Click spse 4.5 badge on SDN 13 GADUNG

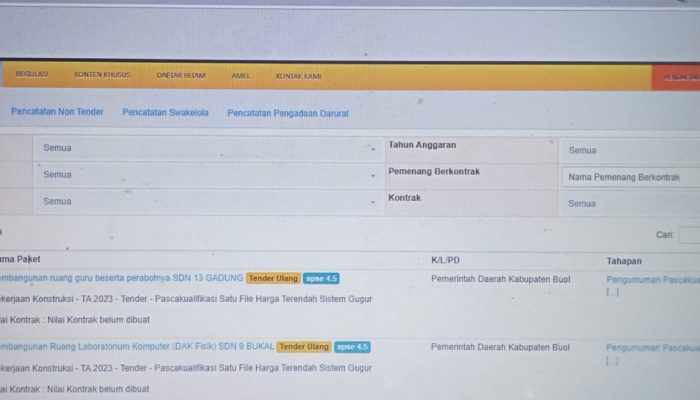coord(321,279)
